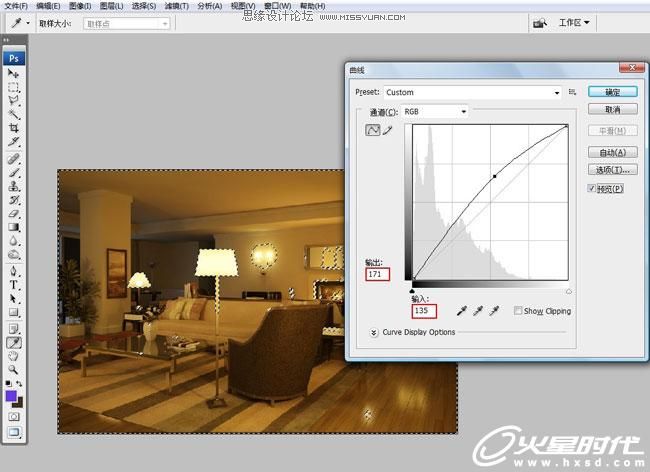Select the Zoom magnifier tool
Viewport: 650px width, 472px height.
[x=14, y=368]
